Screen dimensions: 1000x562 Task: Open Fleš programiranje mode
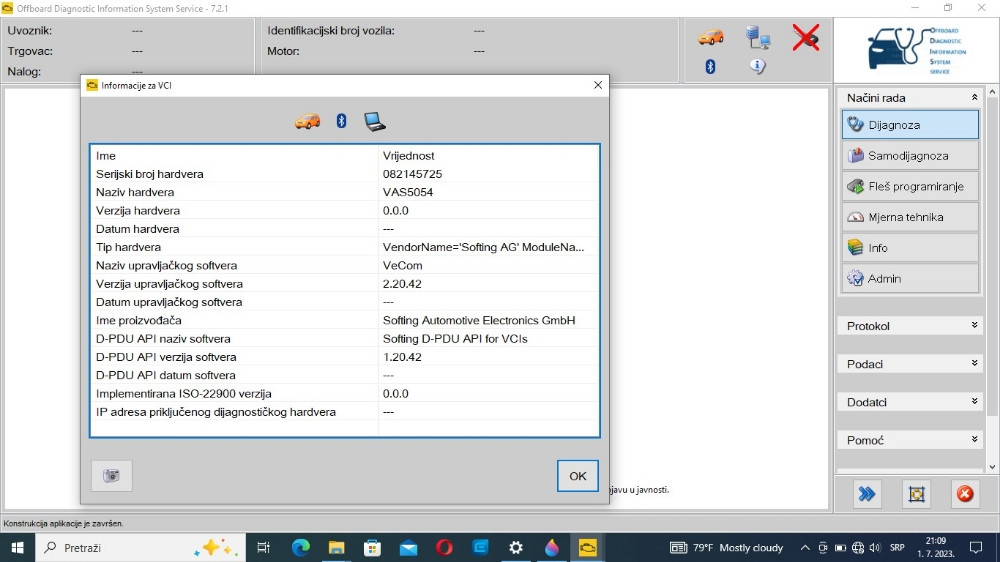pos(910,186)
